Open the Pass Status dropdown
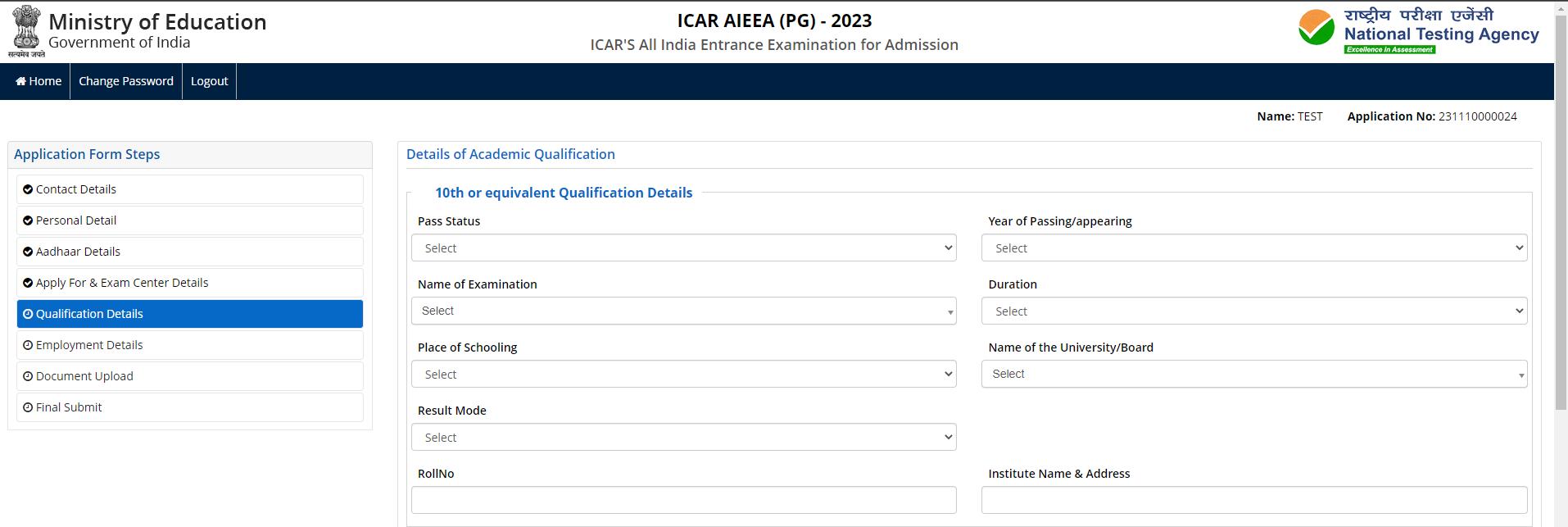The image size is (1568, 527). click(x=683, y=248)
